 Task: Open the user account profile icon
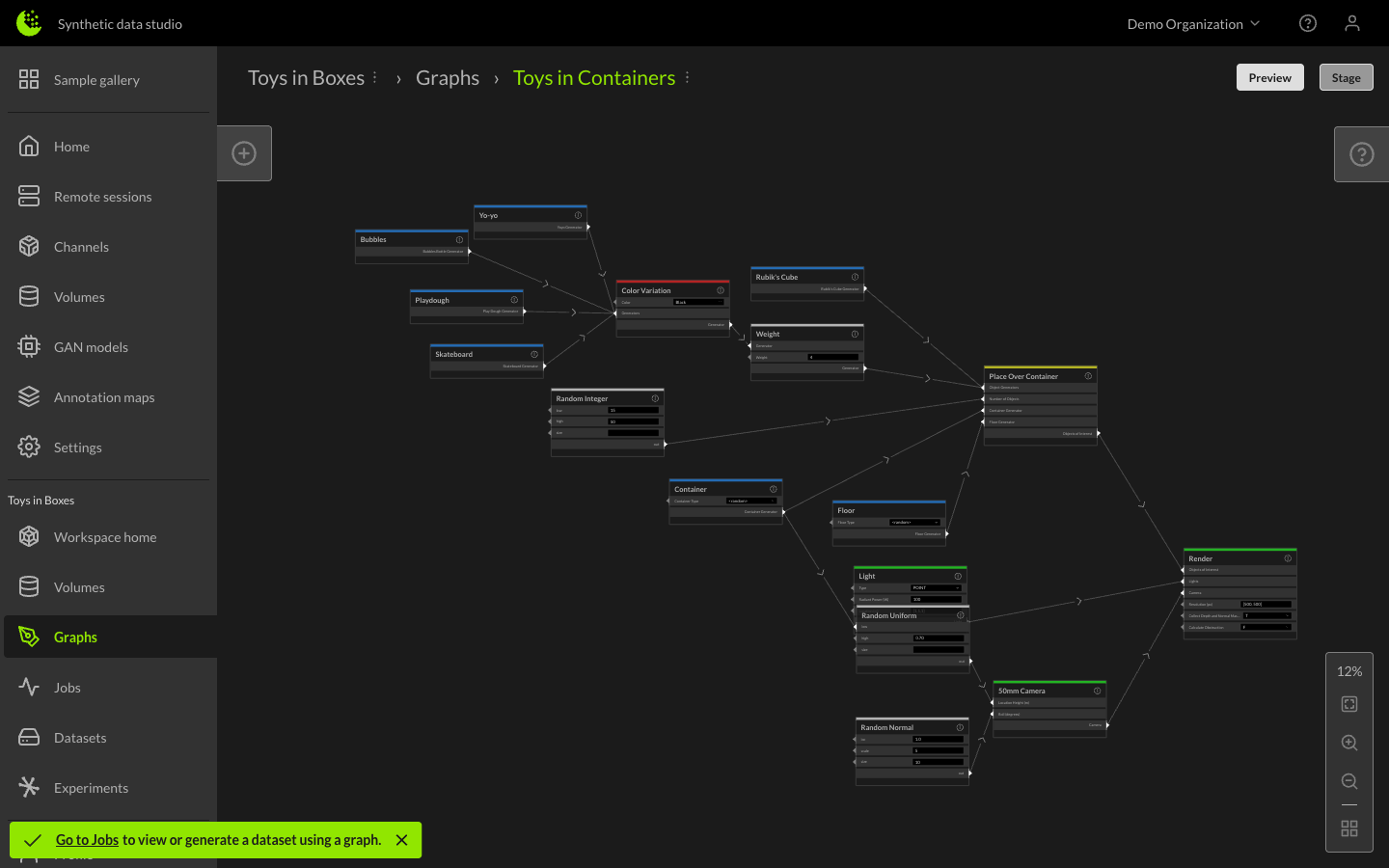point(1352,23)
